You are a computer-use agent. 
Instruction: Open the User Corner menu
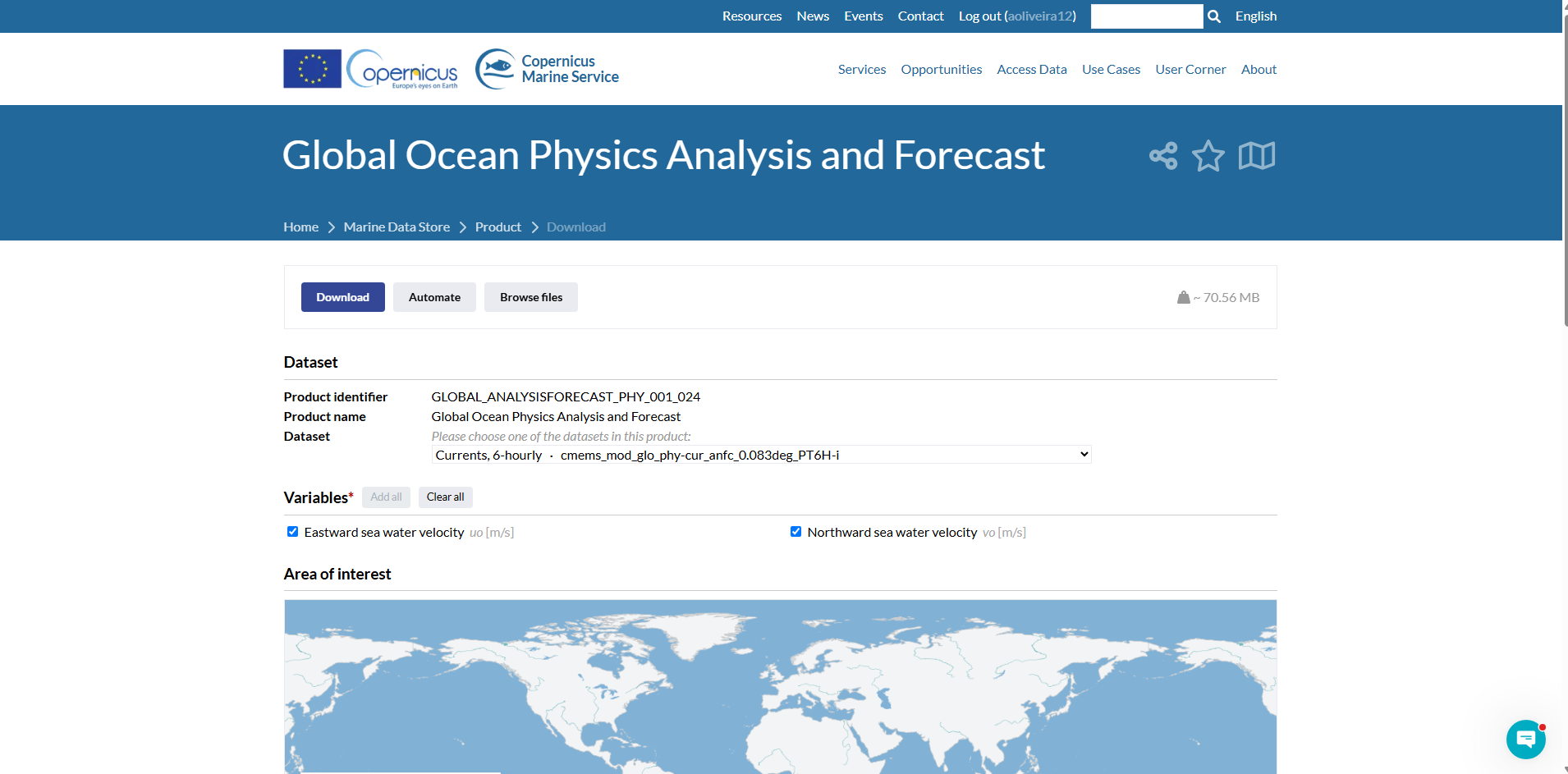click(x=1190, y=70)
